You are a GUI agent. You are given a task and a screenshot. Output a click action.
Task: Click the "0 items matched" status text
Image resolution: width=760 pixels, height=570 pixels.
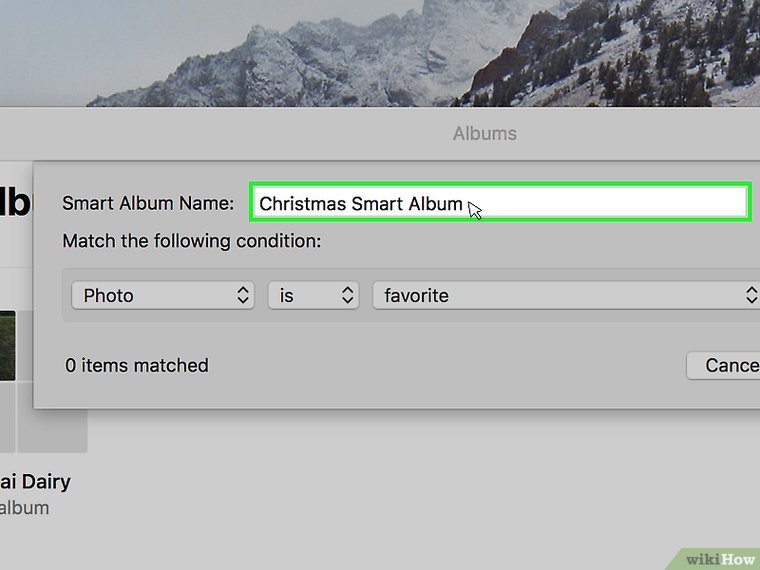137,365
